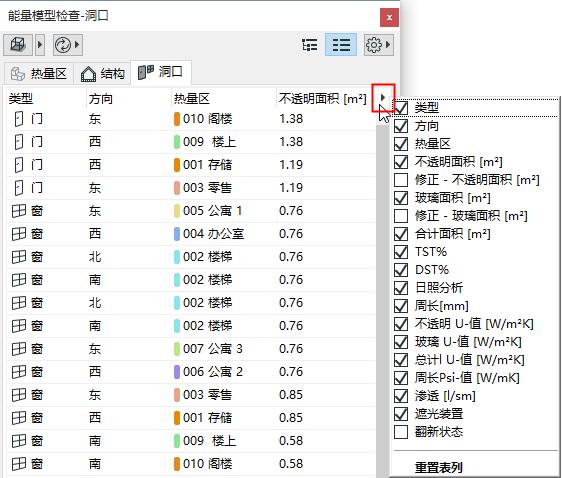Screen dimensions: 562x478
Task: Sort by 不透明面积 [m²] column header
Action: pos(323,98)
